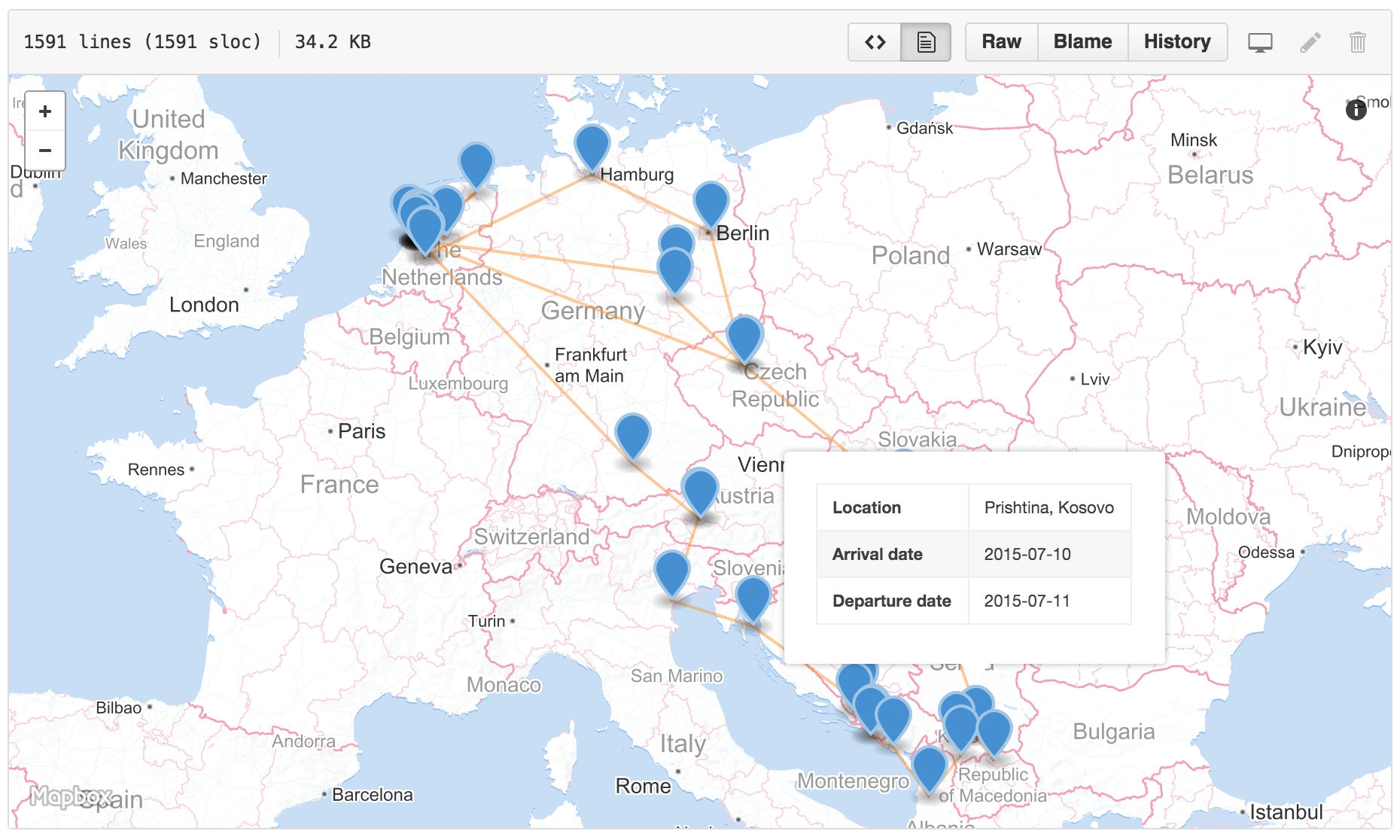Select lower marker in central Germany
Viewport: 1400px width, 840px height.
(x=674, y=270)
